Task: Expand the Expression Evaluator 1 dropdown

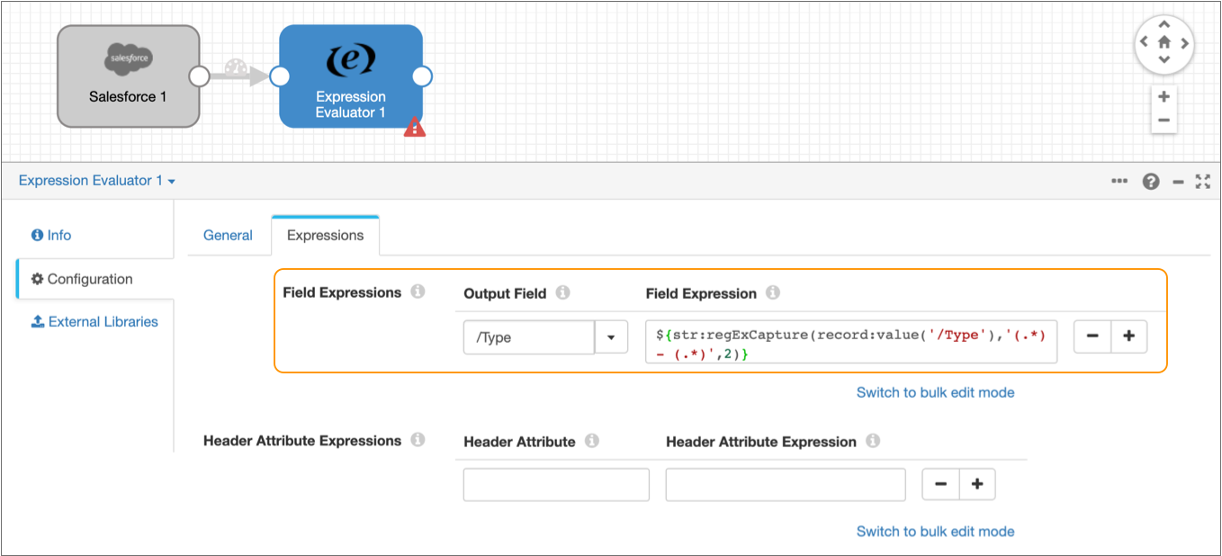Action: tap(97, 181)
